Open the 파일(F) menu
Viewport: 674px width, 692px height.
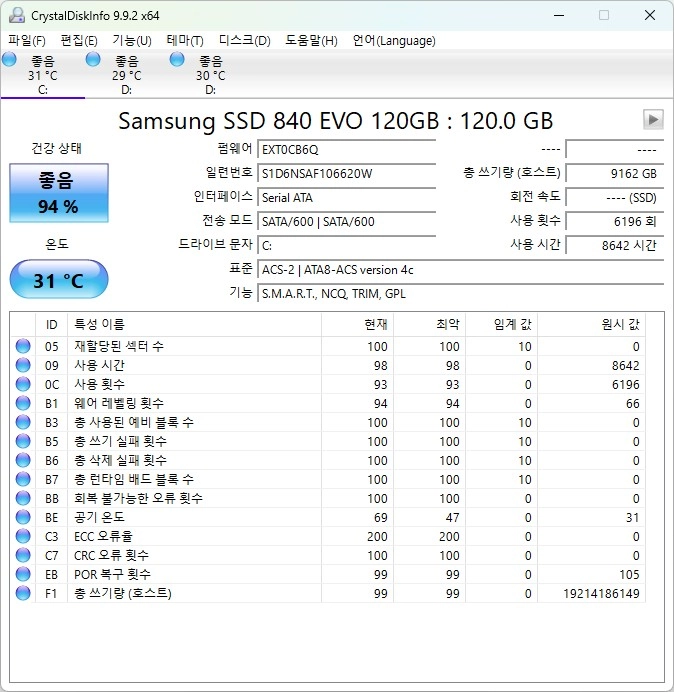tap(26, 41)
